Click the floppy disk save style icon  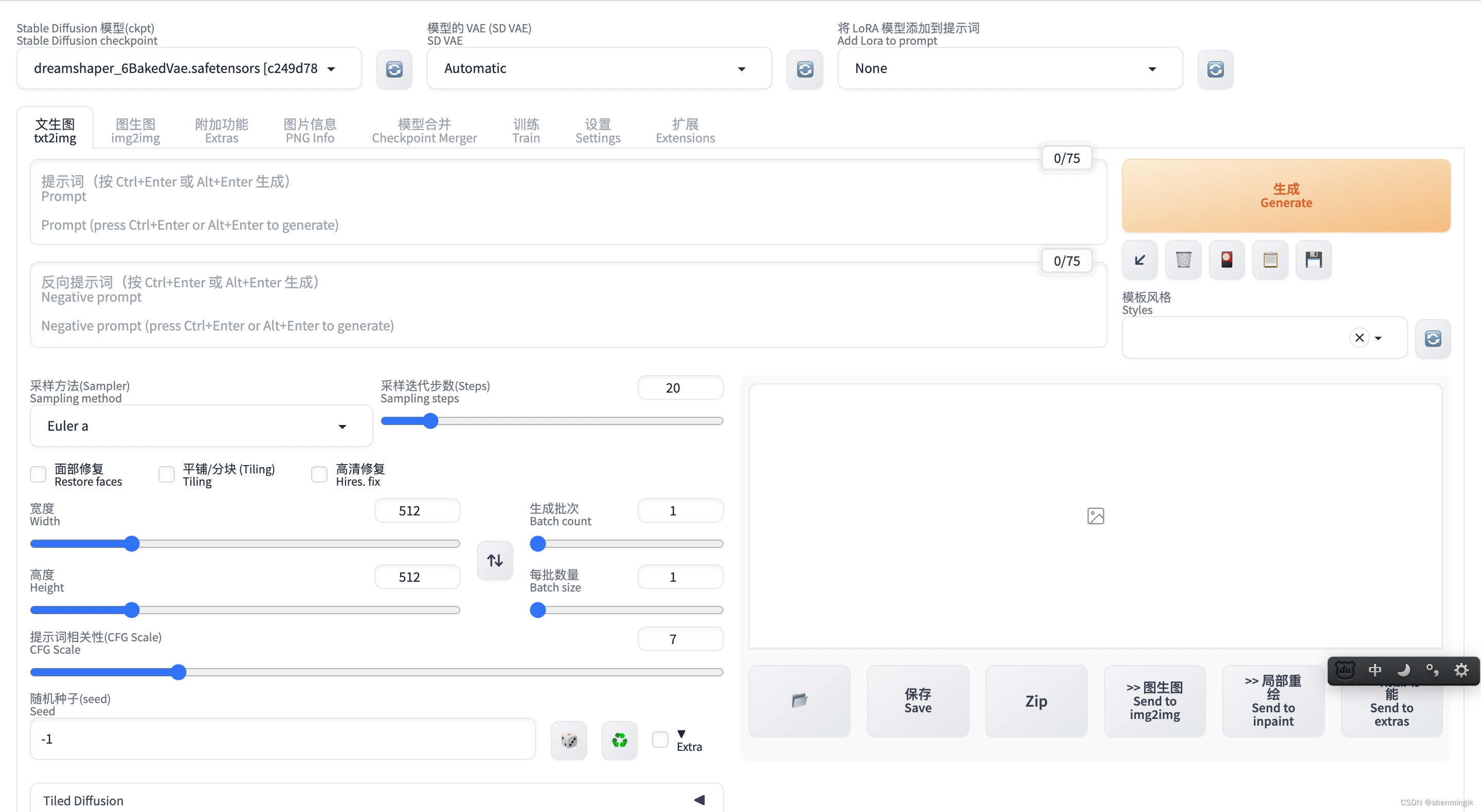click(1313, 260)
